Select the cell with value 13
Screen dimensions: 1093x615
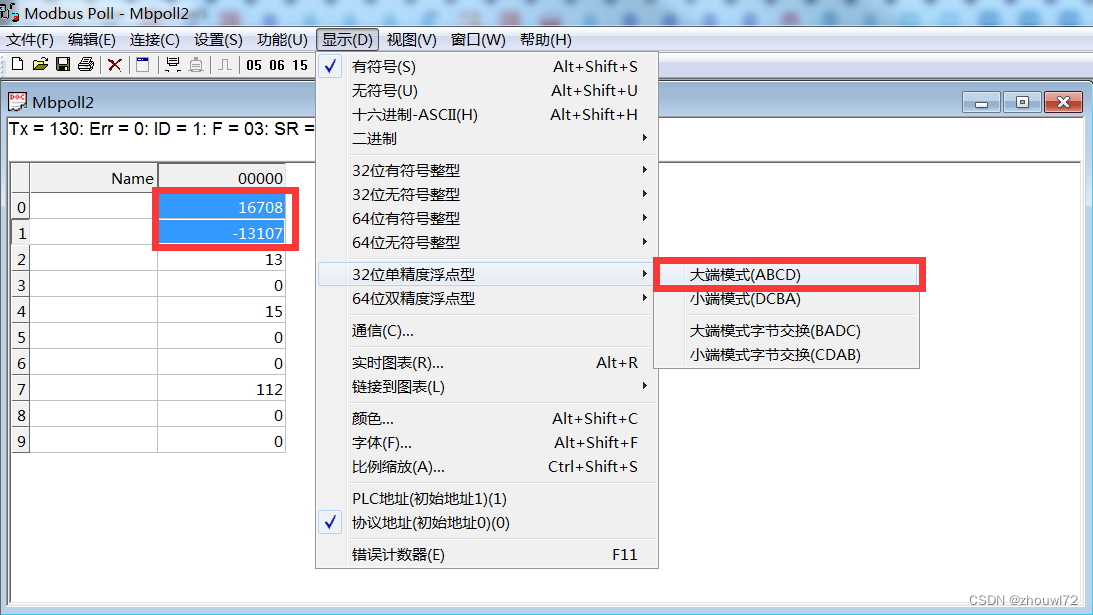(222, 259)
